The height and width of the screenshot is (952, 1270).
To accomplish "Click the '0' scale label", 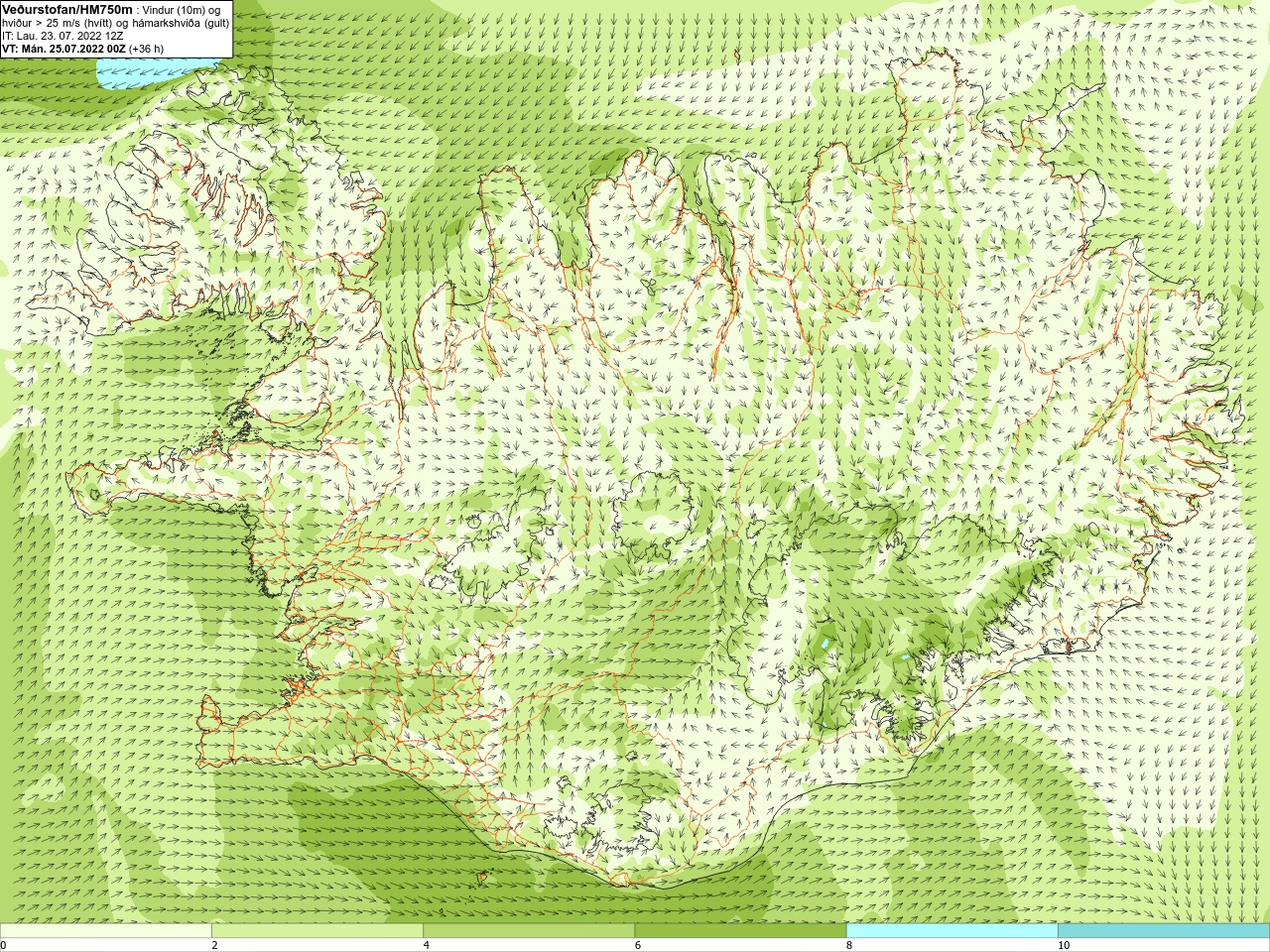I will (x=3, y=945).
